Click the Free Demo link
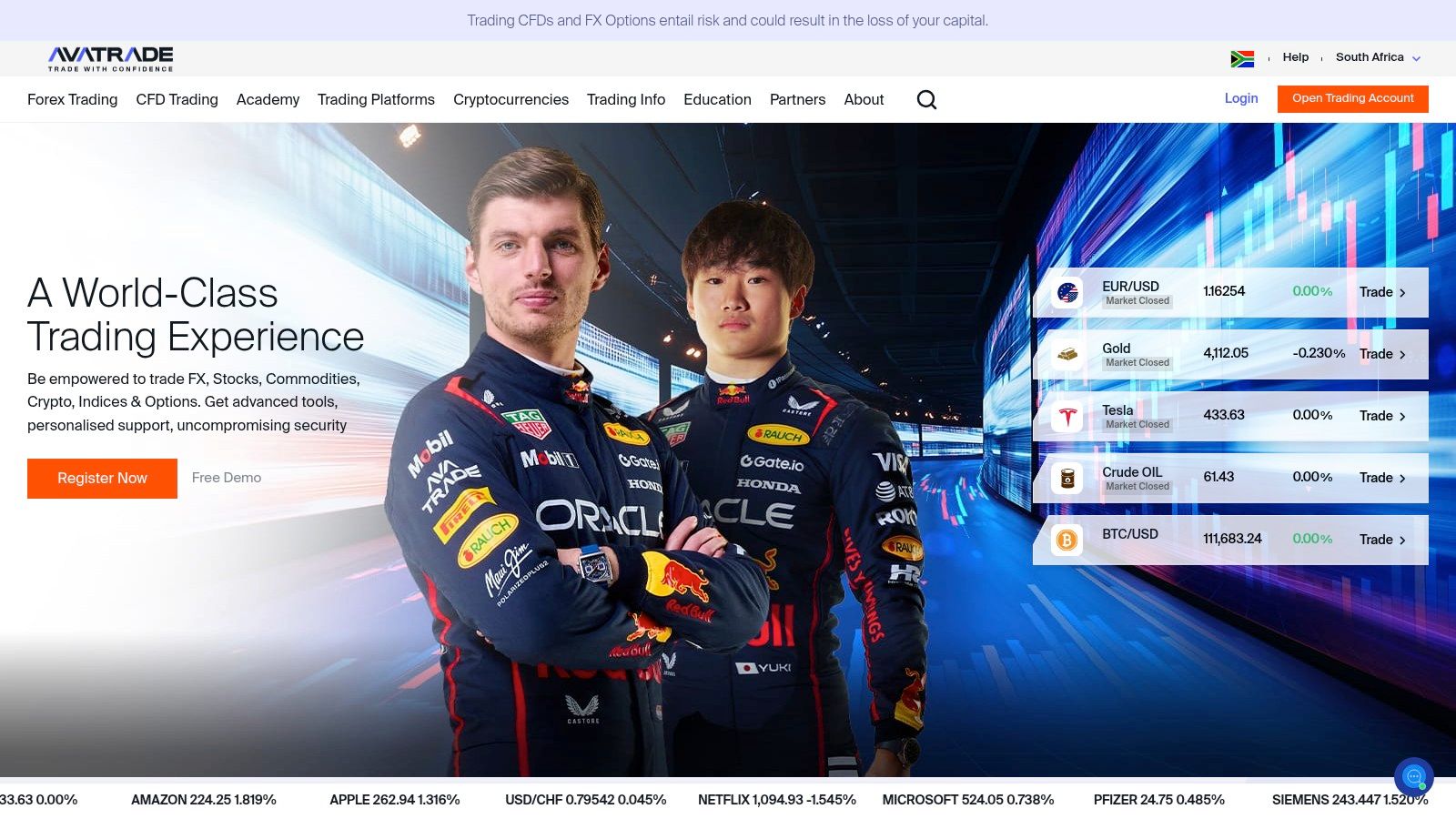This screenshot has height=819, width=1456. click(x=227, y=478)
